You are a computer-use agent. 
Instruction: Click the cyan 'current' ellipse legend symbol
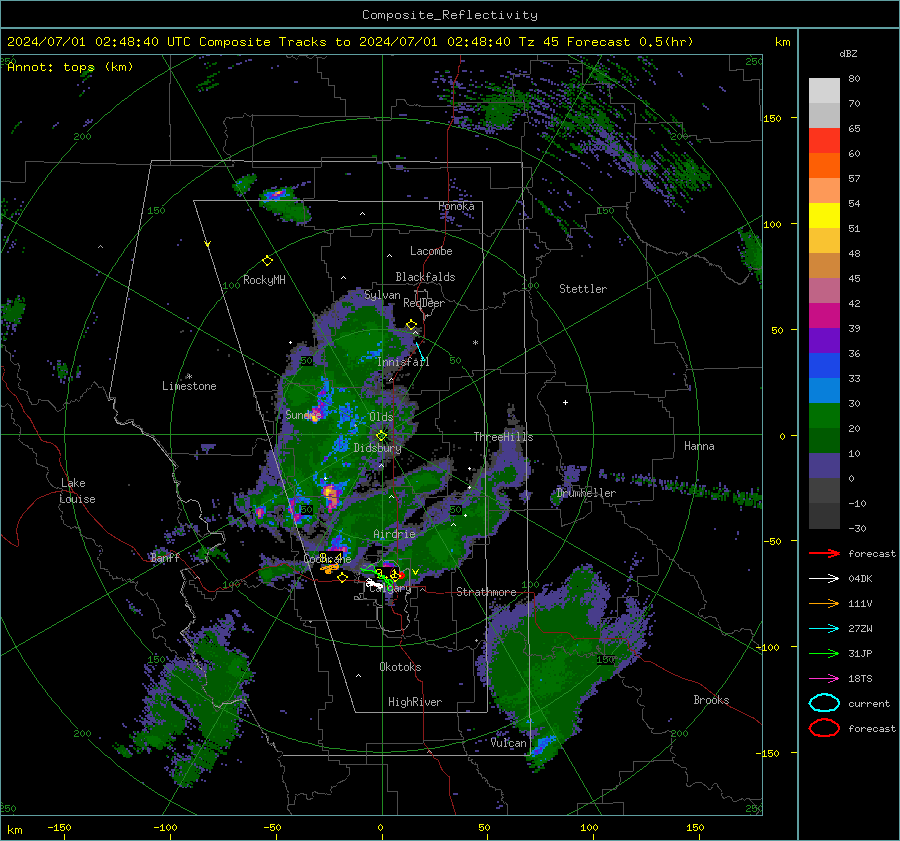tap(824, 703)
